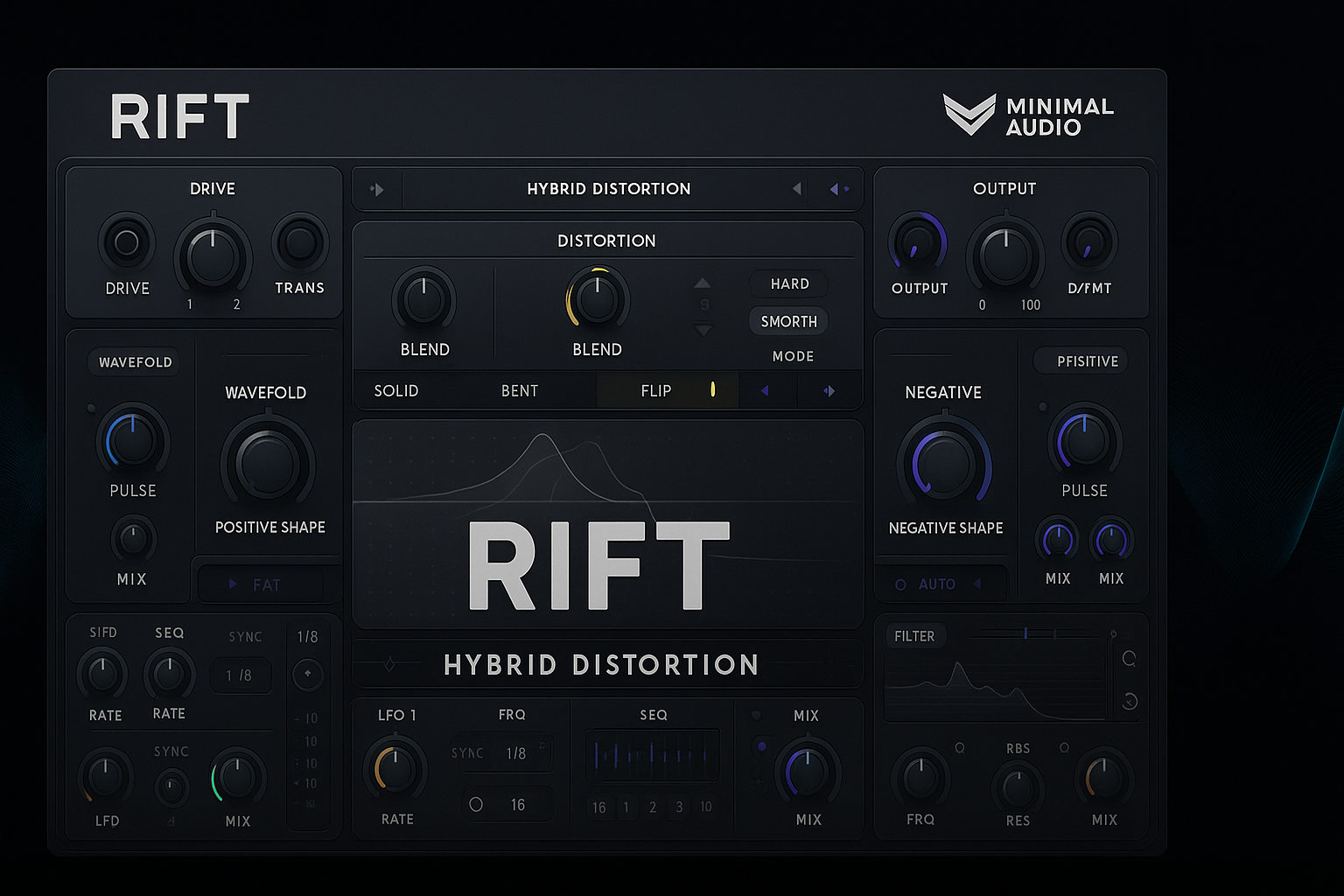Open the 1/8 FRQ value in LFO 1
Viewport: 1344px width, 896px height.
pyautogui.click(x=516, y=753)
